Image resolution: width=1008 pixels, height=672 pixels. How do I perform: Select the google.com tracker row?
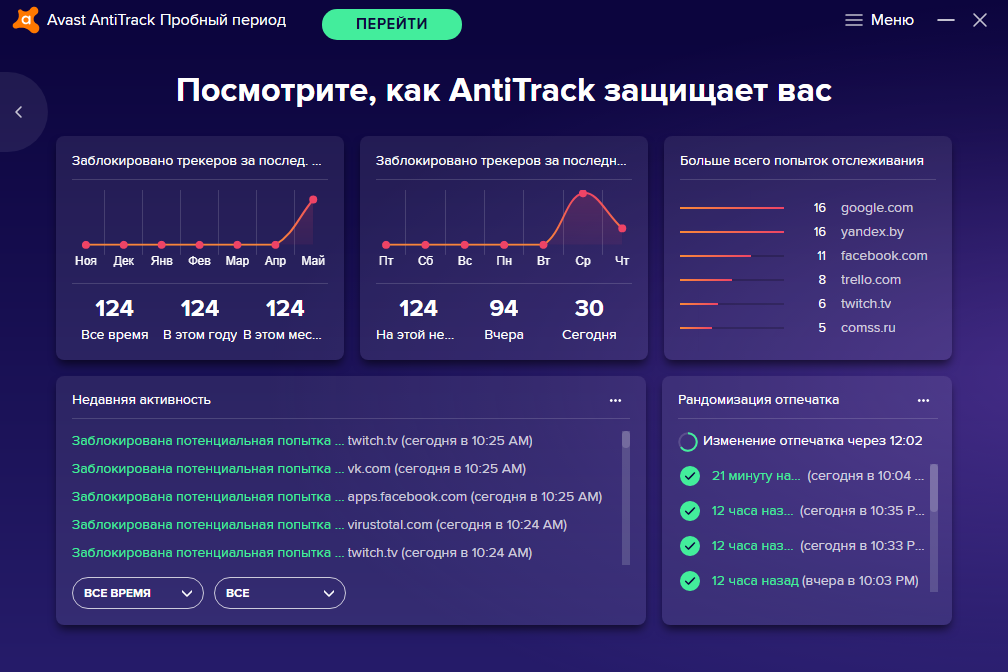[x=806, y=208]
